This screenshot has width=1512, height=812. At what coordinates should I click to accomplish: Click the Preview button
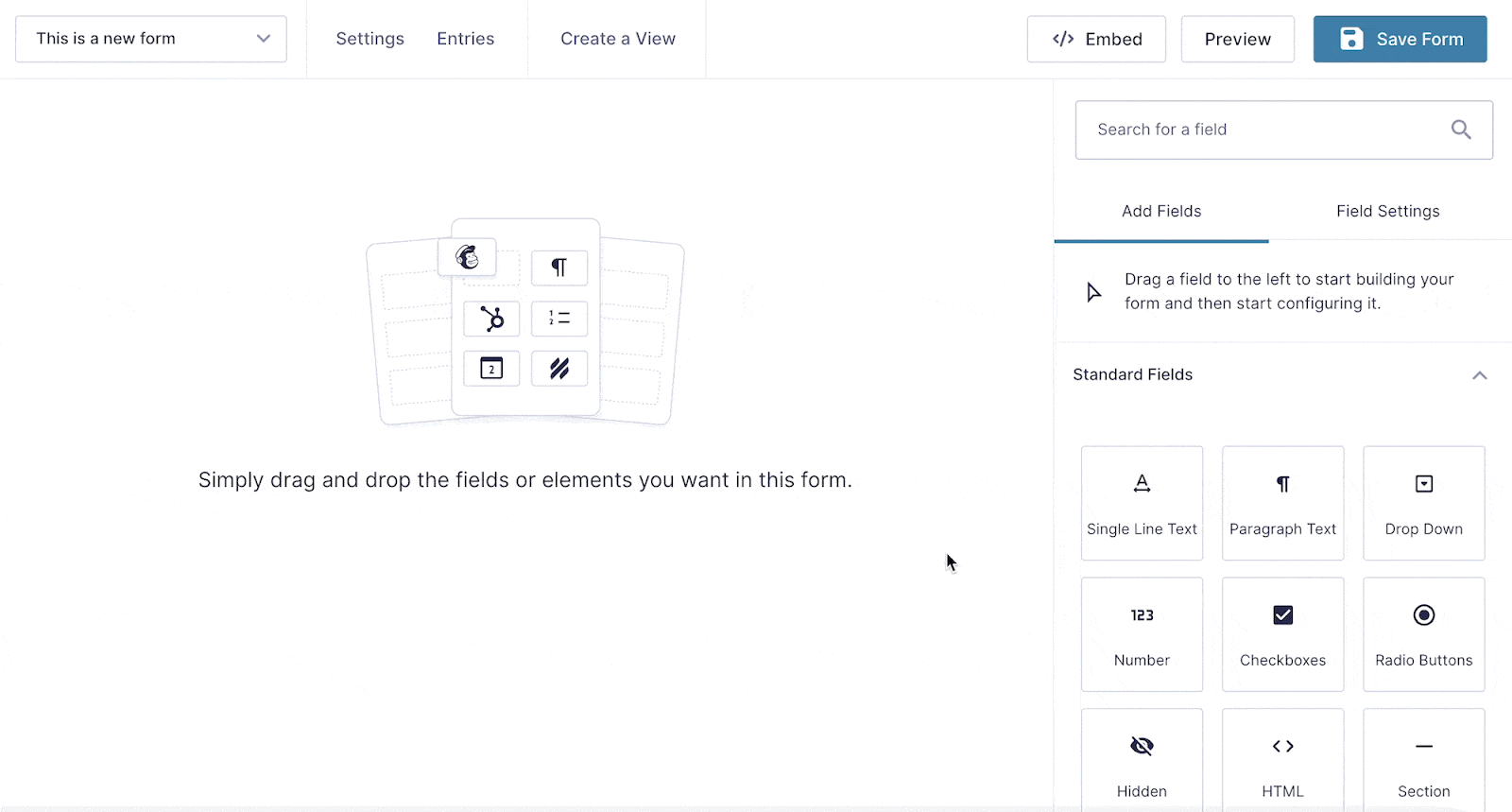coord(1237,39)
